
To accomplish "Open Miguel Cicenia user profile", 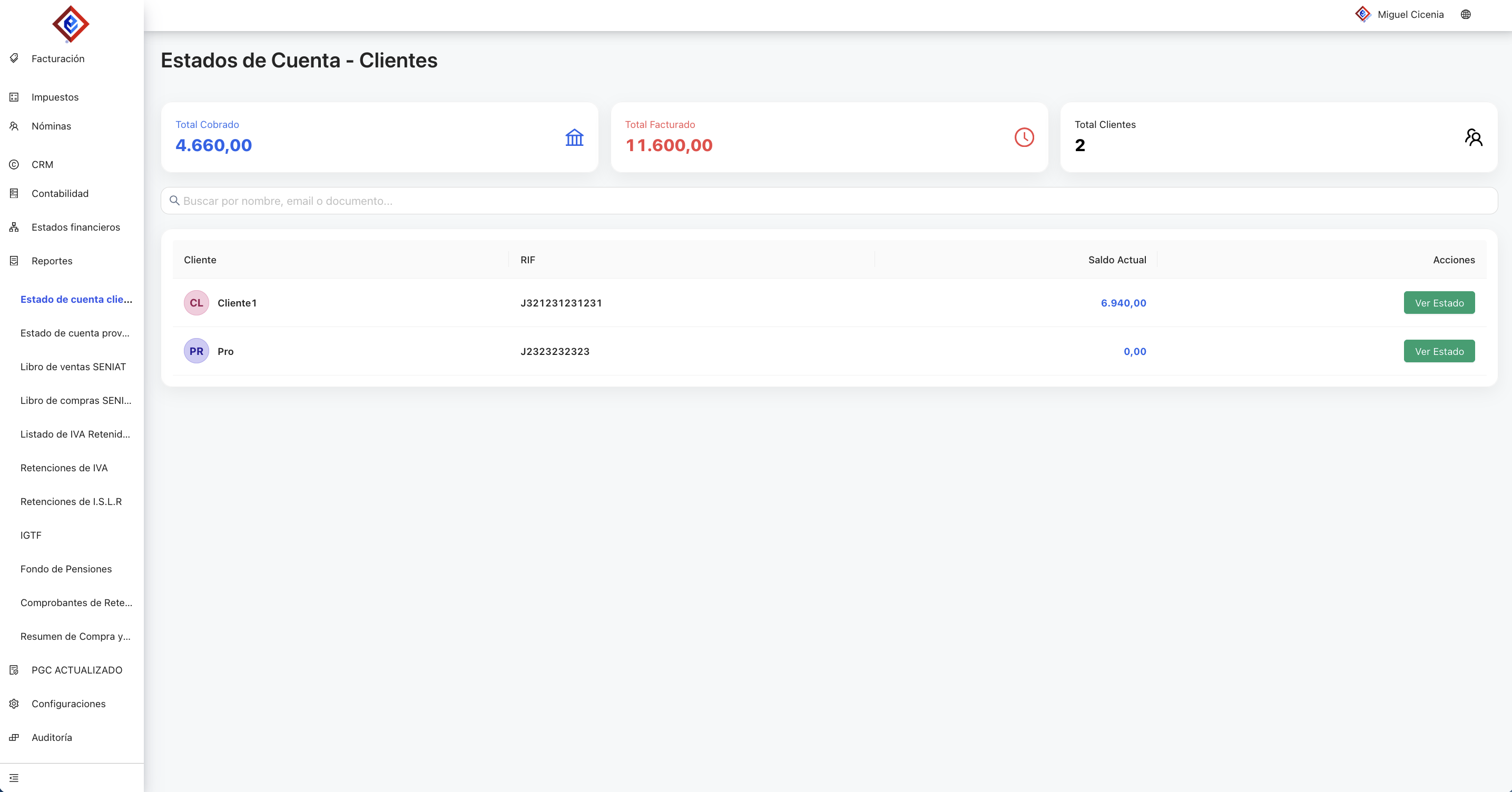I will click(x=1410, y=15).
